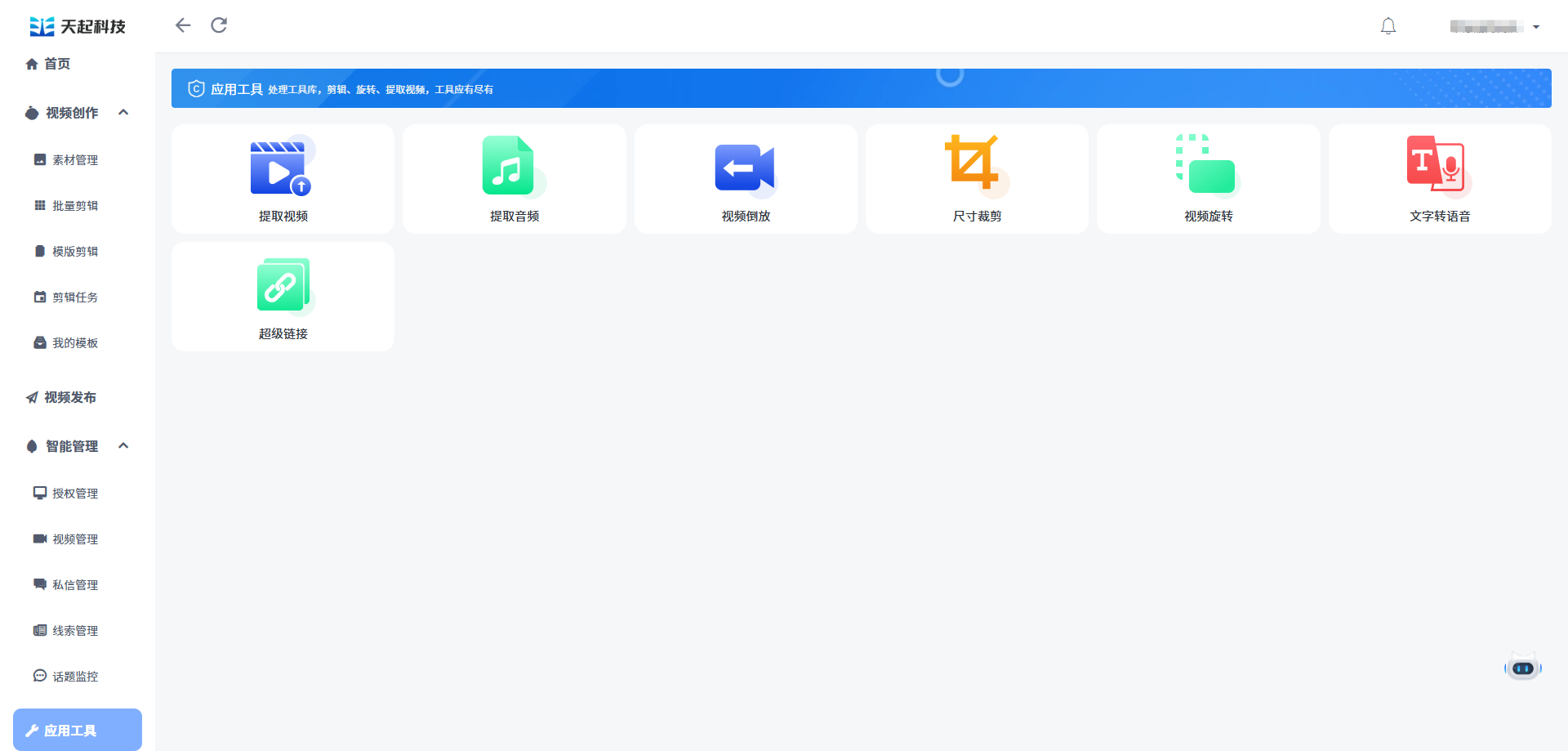
Task: Open the 视频旋转 rotate video tool
Action: 1208,179
